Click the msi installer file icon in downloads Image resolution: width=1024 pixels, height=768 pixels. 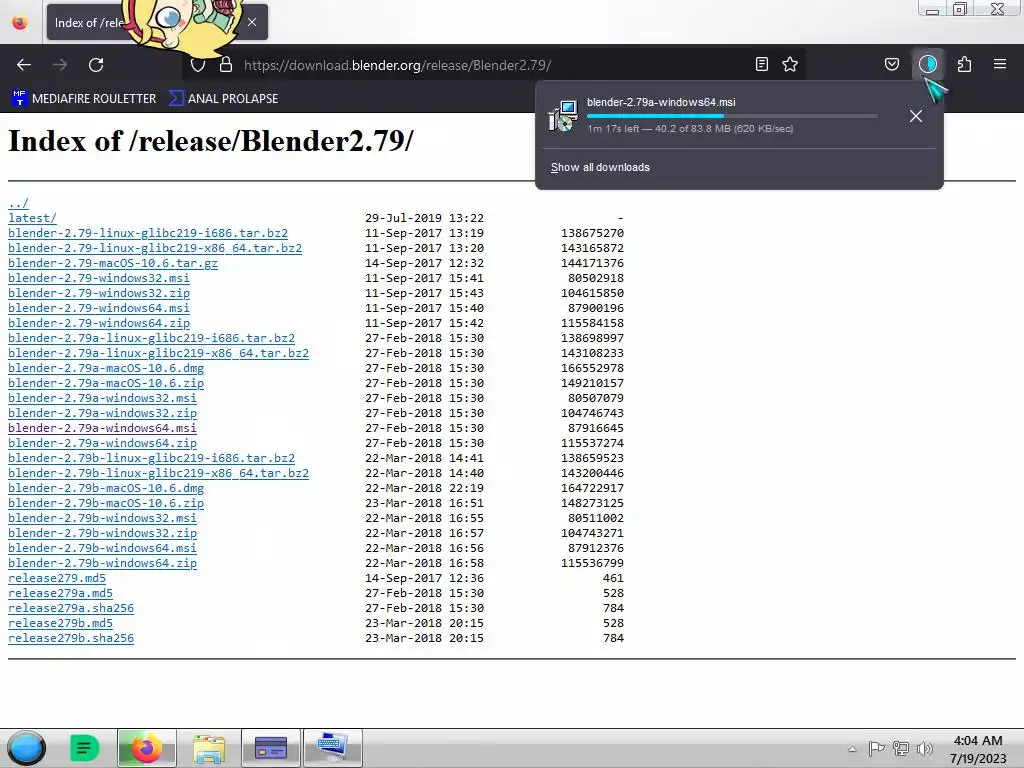click(x=564, y=116)
